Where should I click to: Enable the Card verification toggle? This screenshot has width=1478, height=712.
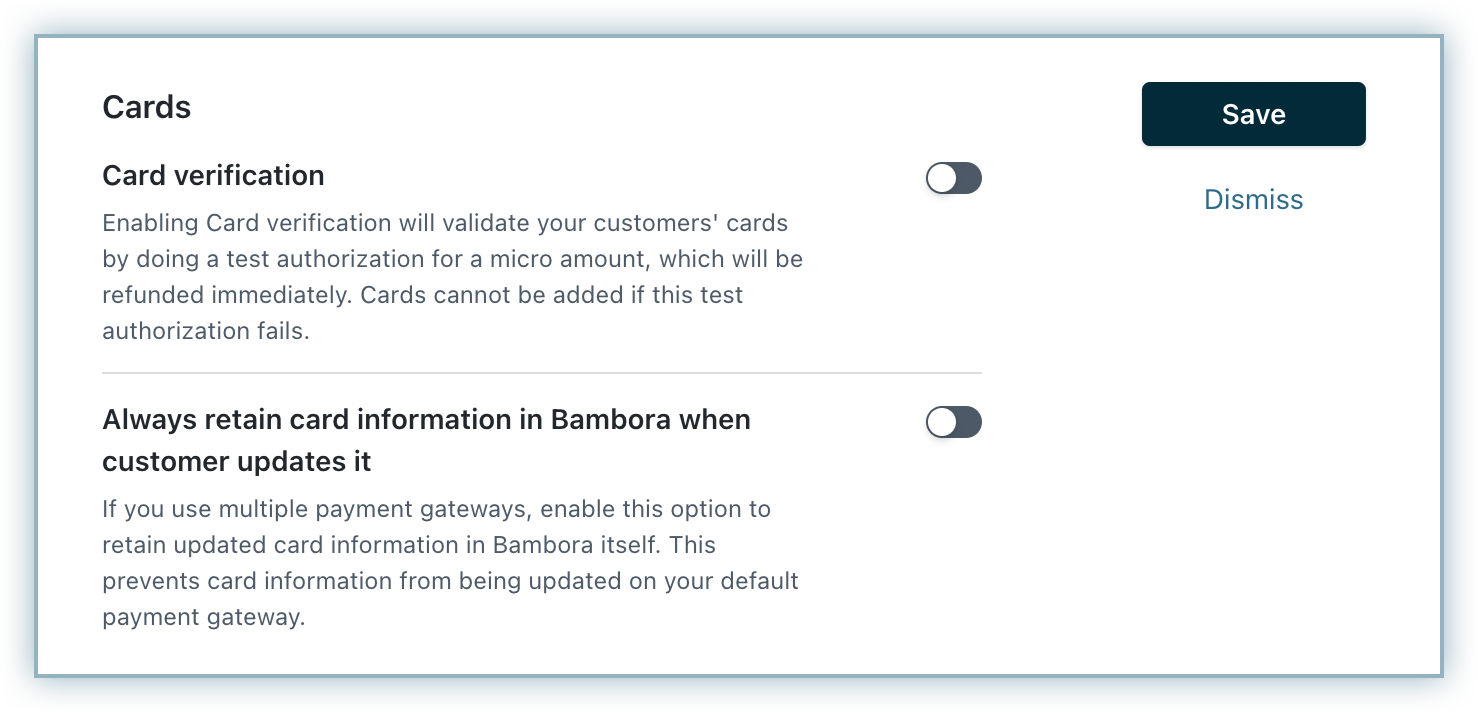[953, 179]
